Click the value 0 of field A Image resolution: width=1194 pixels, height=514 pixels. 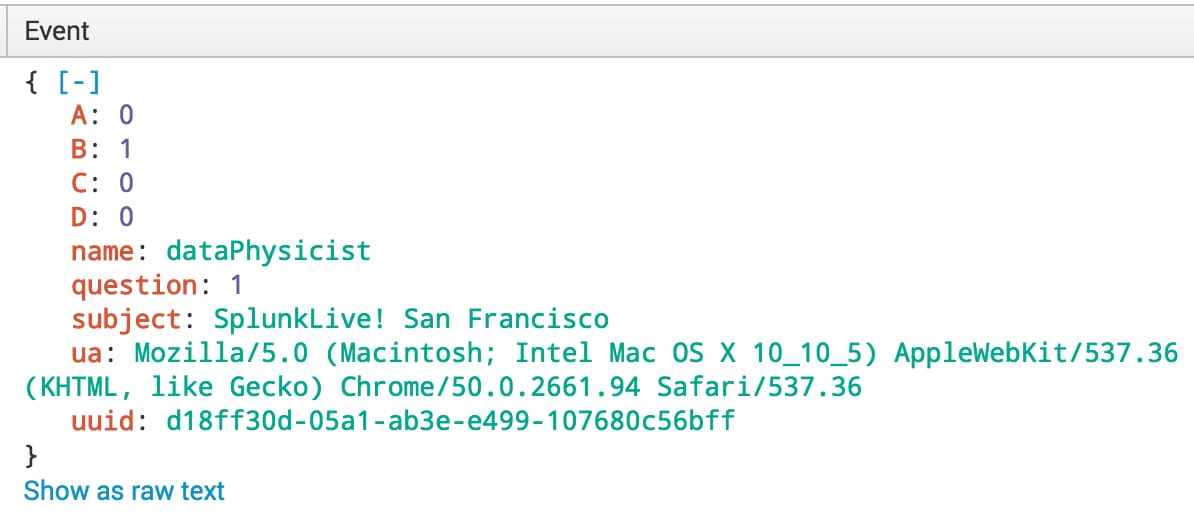[x=126, y=115]
